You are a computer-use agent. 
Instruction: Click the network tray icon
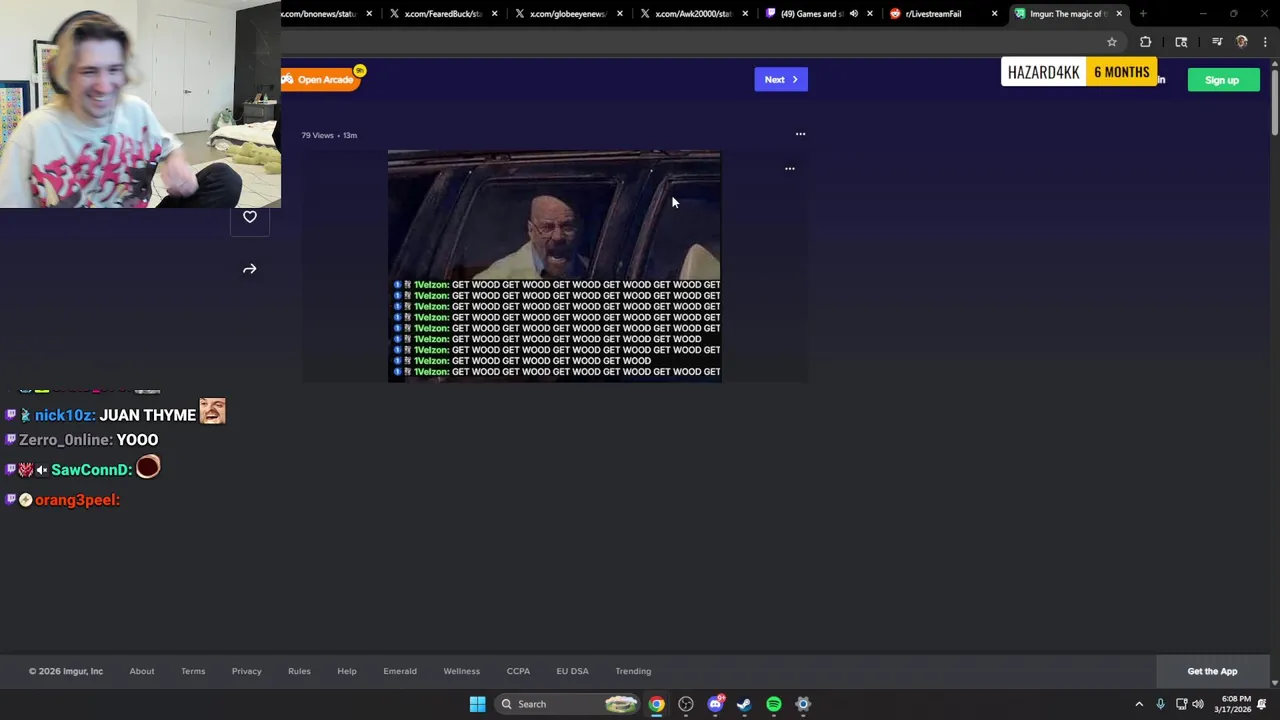tap(1181, 704)
